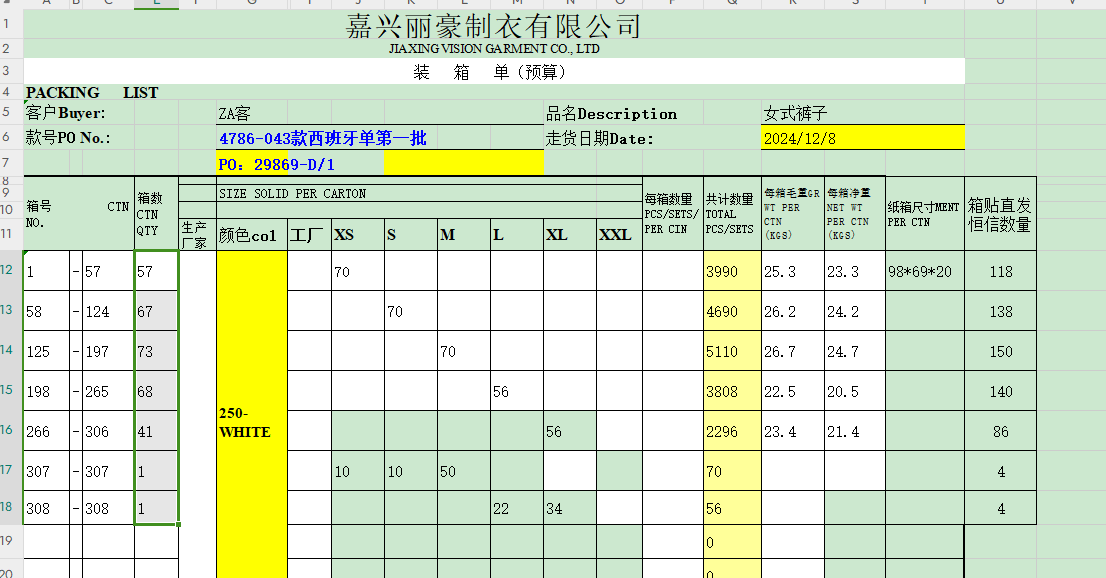Select the carton quantity cell showing 73
Image resolution: width=1106 pixels, height=578 pixels.
pos(156,351)
